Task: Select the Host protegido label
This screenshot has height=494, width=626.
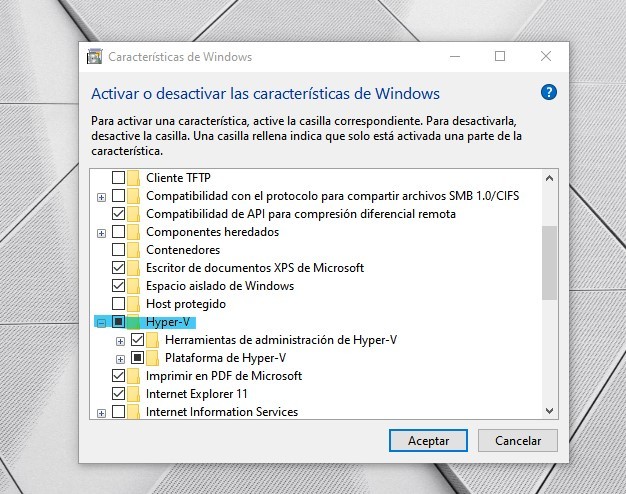Action: [x=186, y=304]
